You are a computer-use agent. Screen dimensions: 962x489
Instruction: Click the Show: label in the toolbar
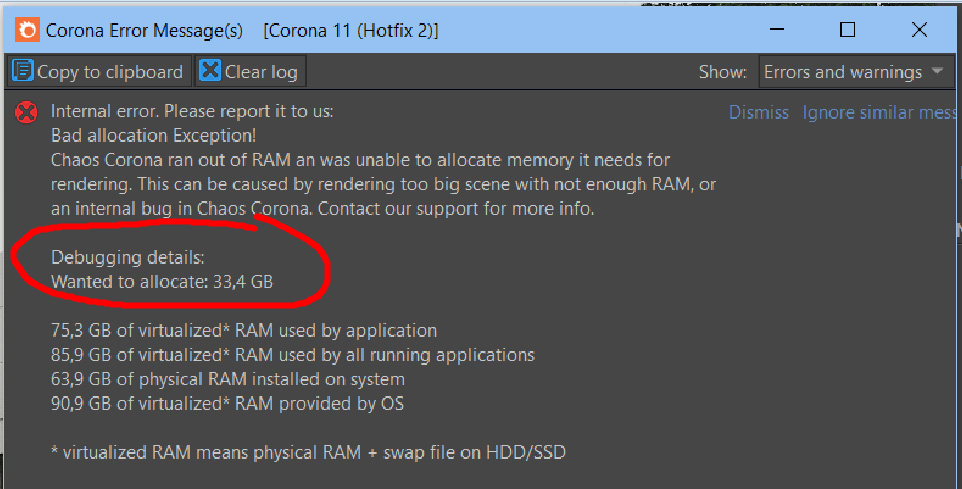pyautogui.click(x=722, y=72)
